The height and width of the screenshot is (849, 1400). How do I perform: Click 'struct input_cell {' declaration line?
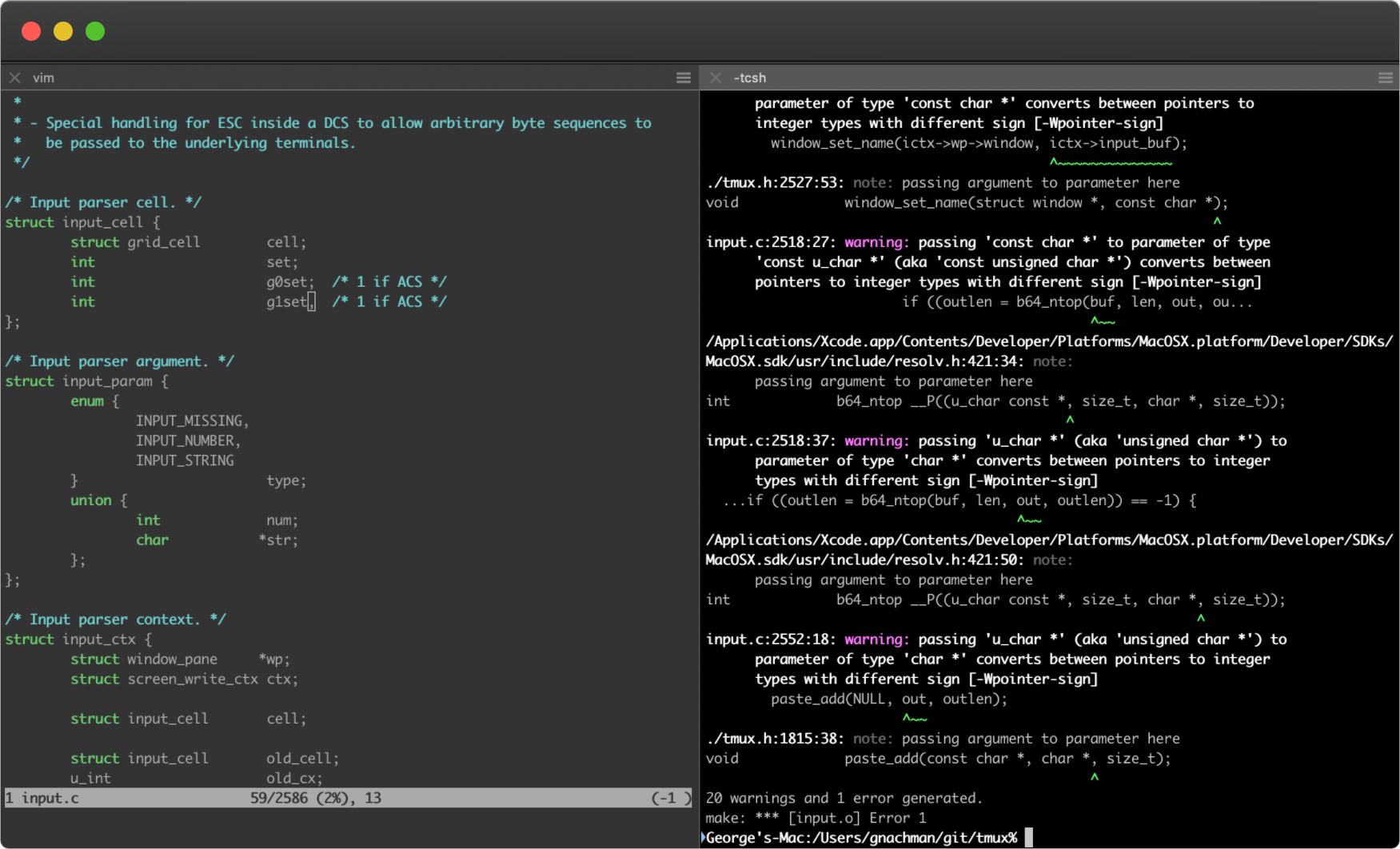[82, 222]
